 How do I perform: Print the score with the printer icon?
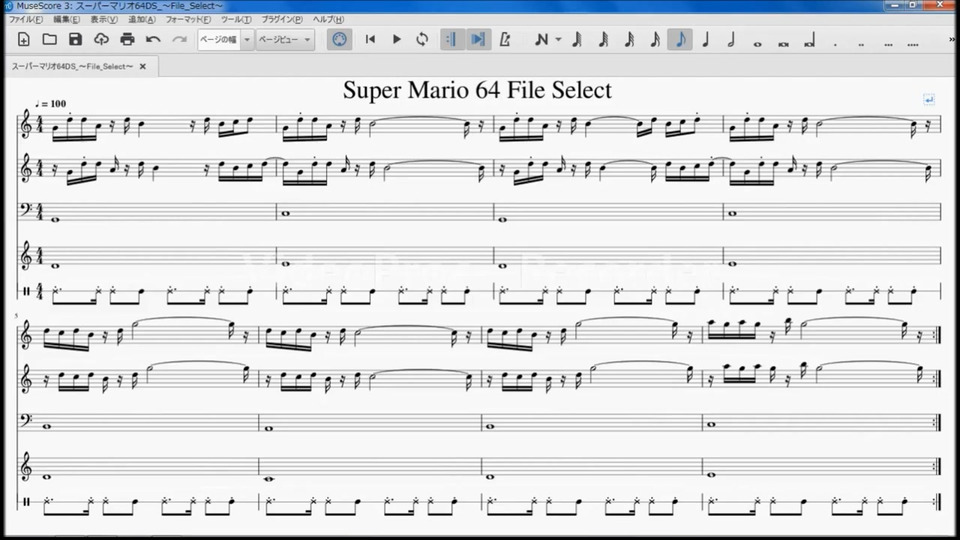point(127,40)
